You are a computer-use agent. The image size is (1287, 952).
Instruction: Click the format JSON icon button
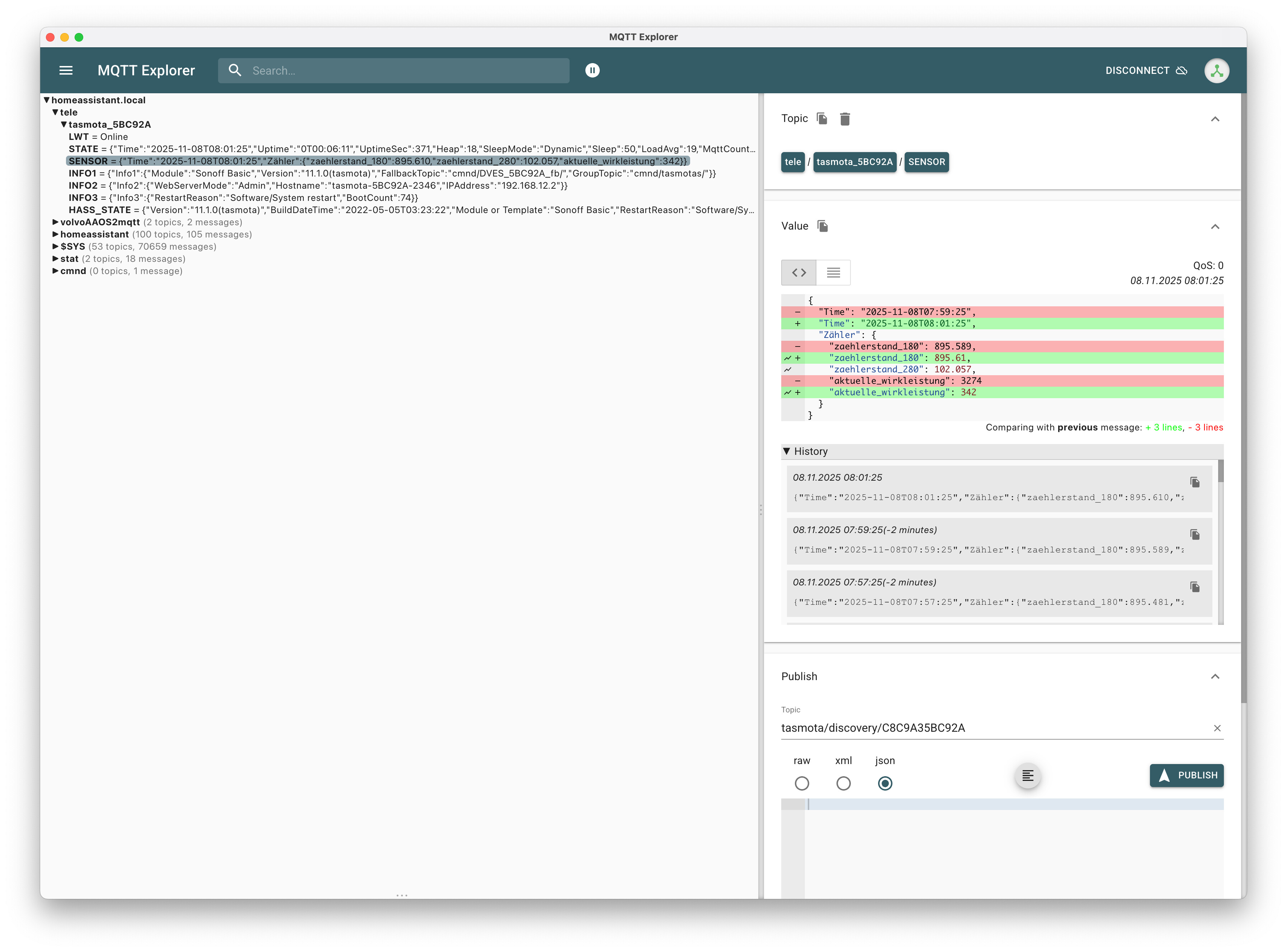1027,776
